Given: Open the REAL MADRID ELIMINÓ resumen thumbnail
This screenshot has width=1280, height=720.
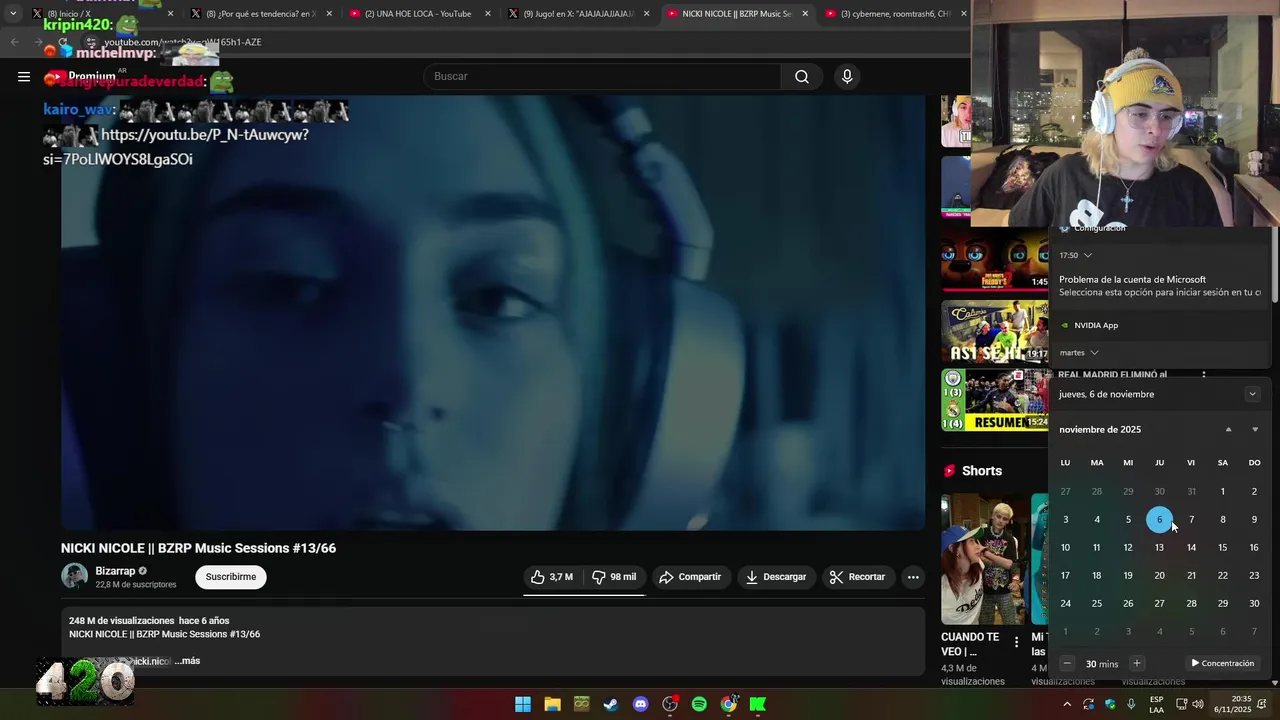Looking at the screenshot, I should point(994,400).
